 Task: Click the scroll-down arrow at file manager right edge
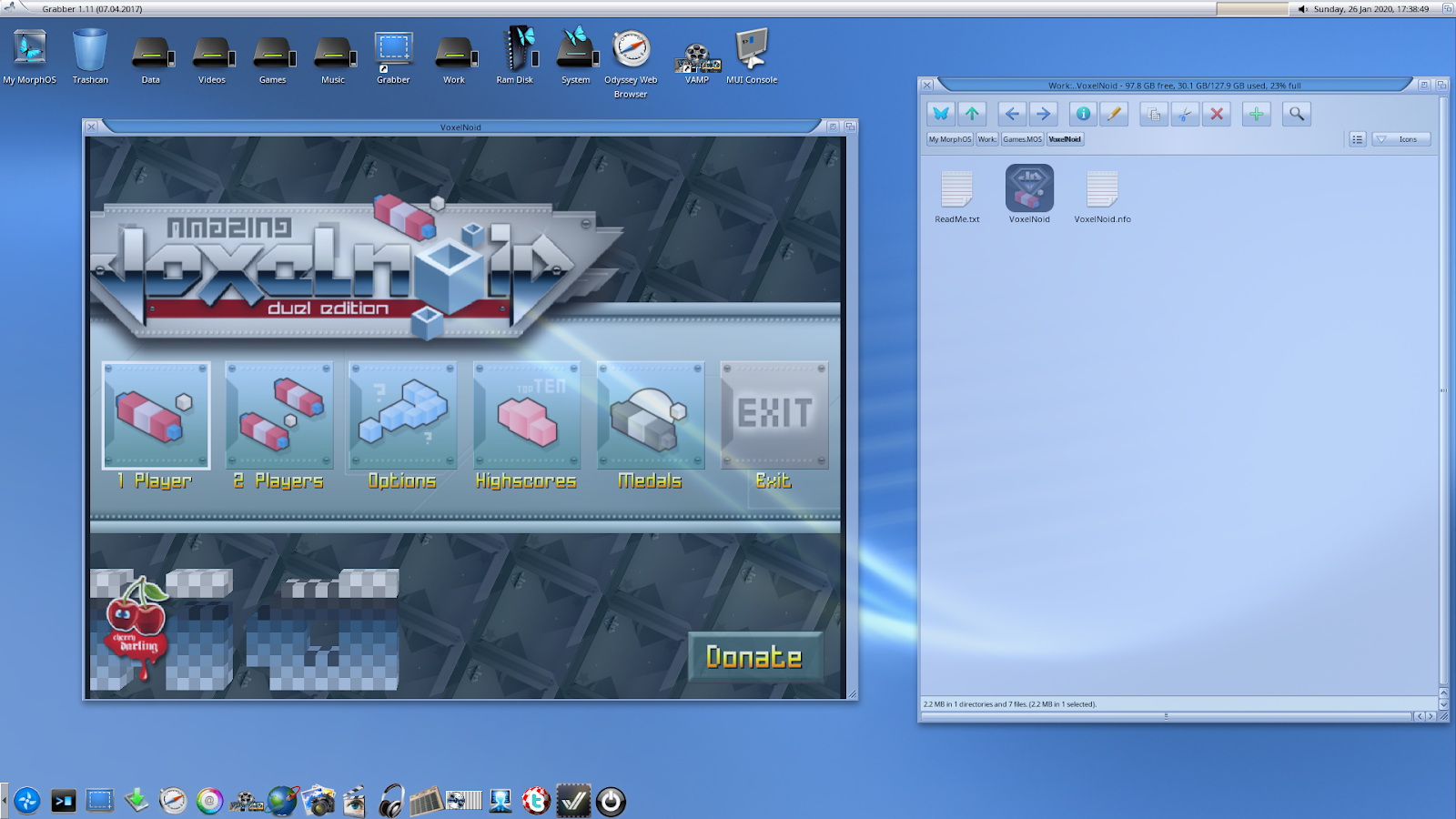(x=1443, y=704)
